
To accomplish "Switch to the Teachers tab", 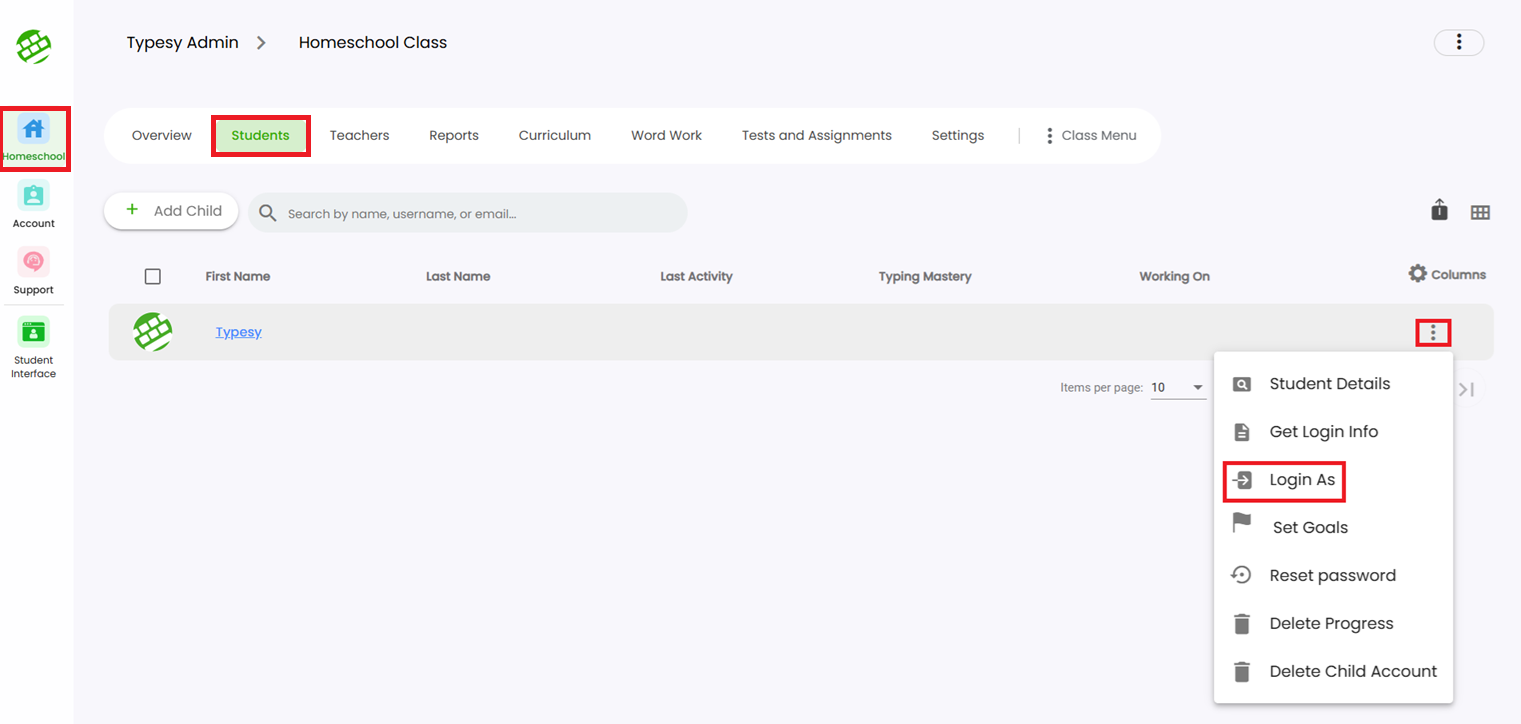I will click(360, 135).
